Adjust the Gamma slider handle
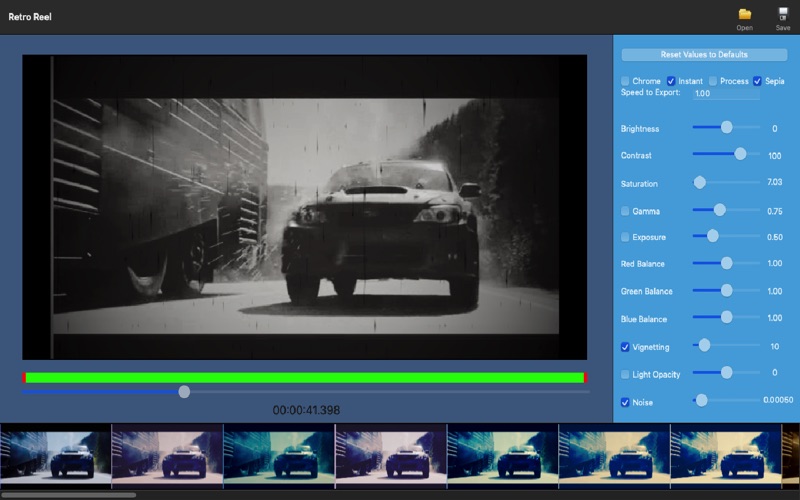 pyautogui.click(x=719, y=210)
